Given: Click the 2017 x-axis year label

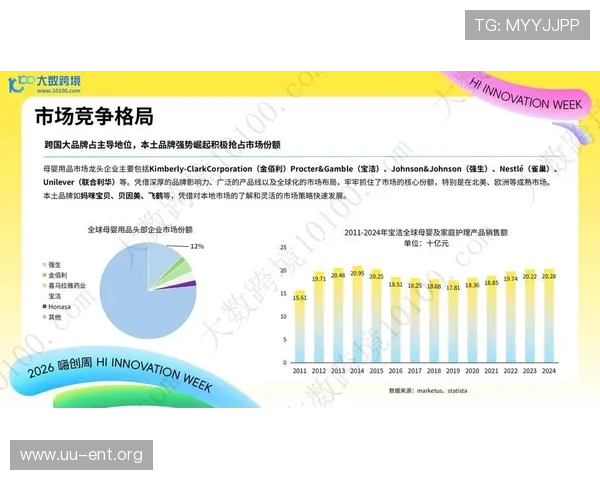Looking at the screenshot, I should (x=415, y=371).
